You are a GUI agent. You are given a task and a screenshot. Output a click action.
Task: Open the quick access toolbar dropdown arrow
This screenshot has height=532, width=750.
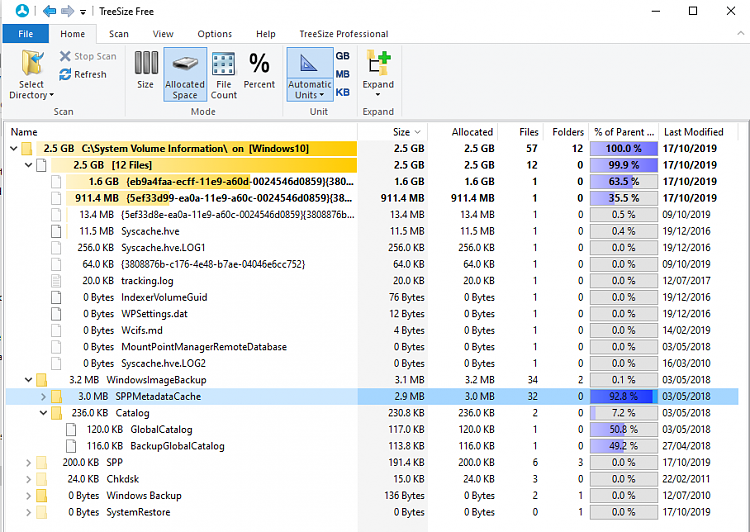pyautogui.click(x=83, y=12)
